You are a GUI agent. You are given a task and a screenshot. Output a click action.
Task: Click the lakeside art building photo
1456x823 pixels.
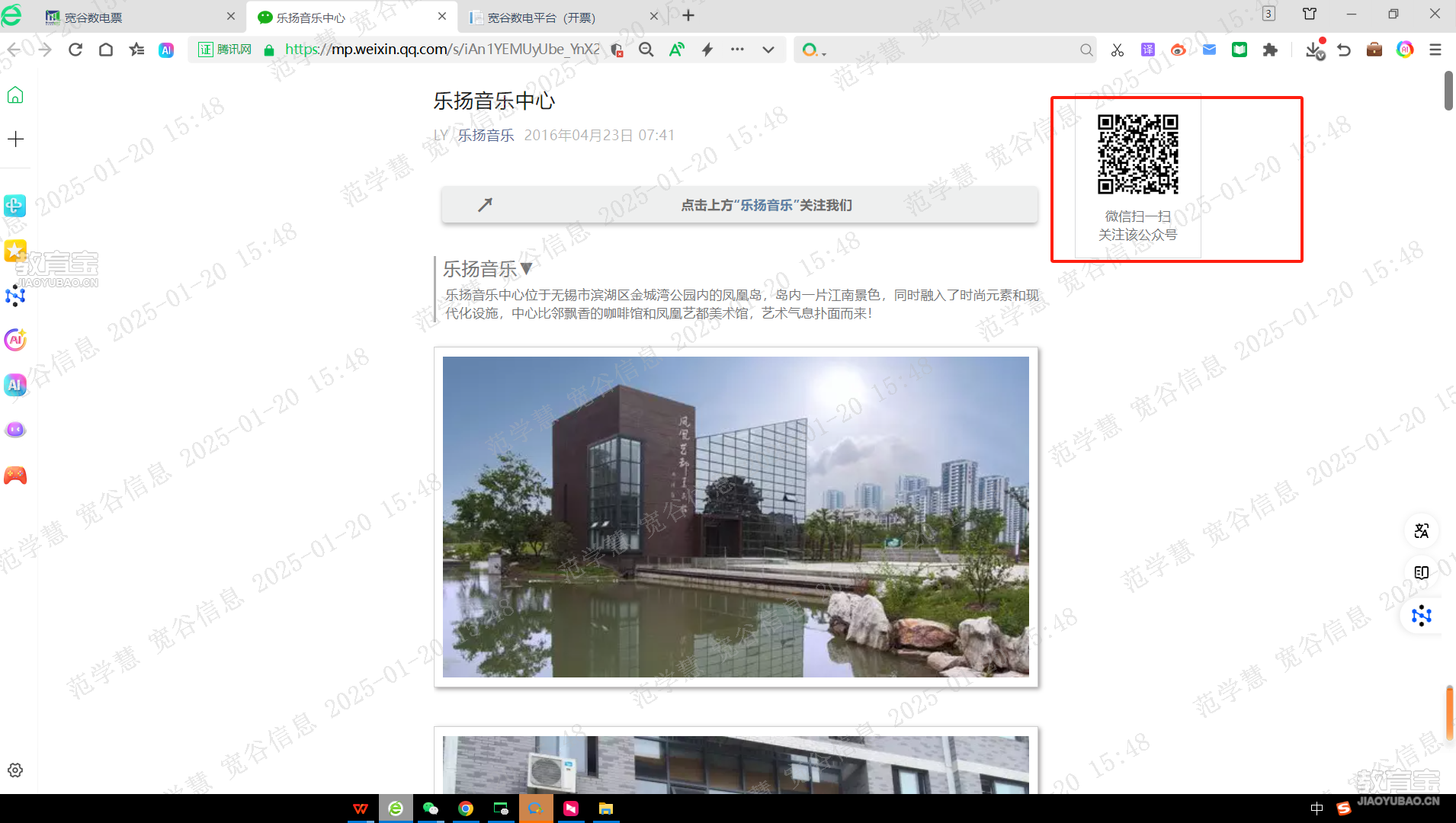(736, 517)
